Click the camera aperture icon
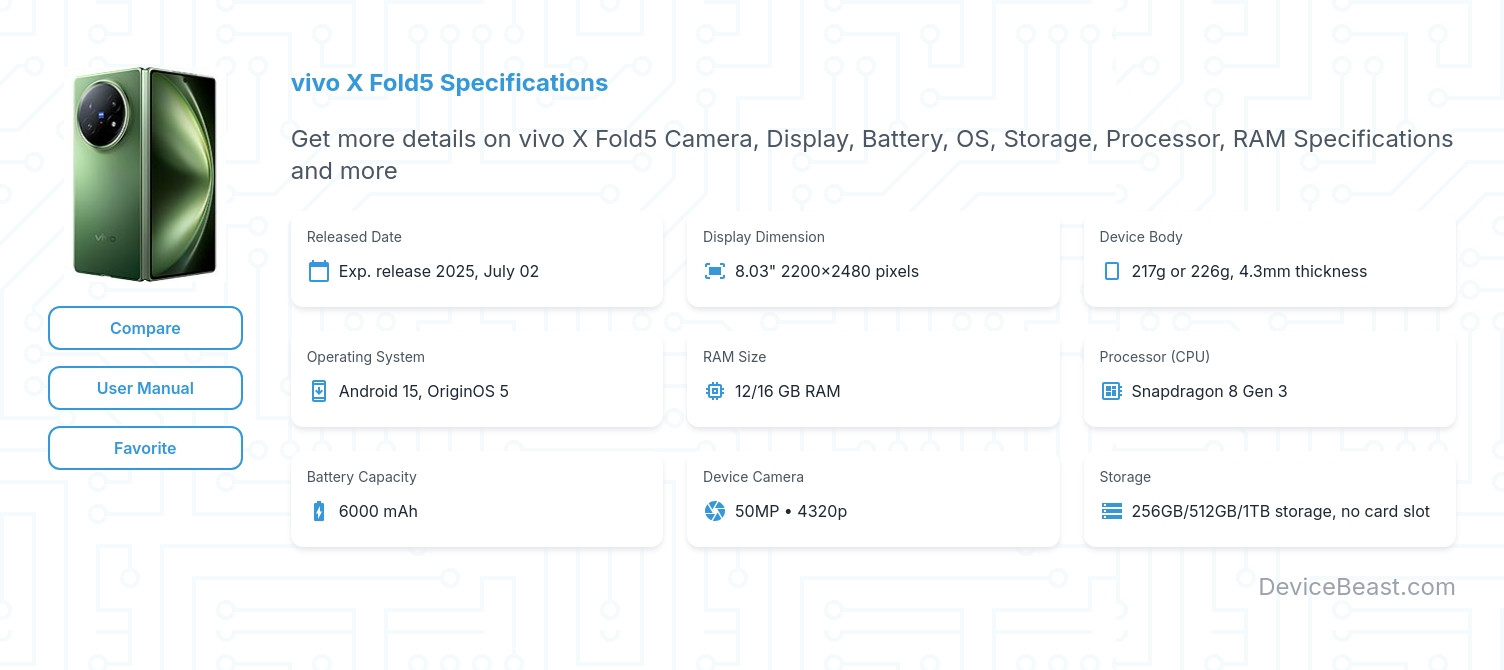 (715, 511)
